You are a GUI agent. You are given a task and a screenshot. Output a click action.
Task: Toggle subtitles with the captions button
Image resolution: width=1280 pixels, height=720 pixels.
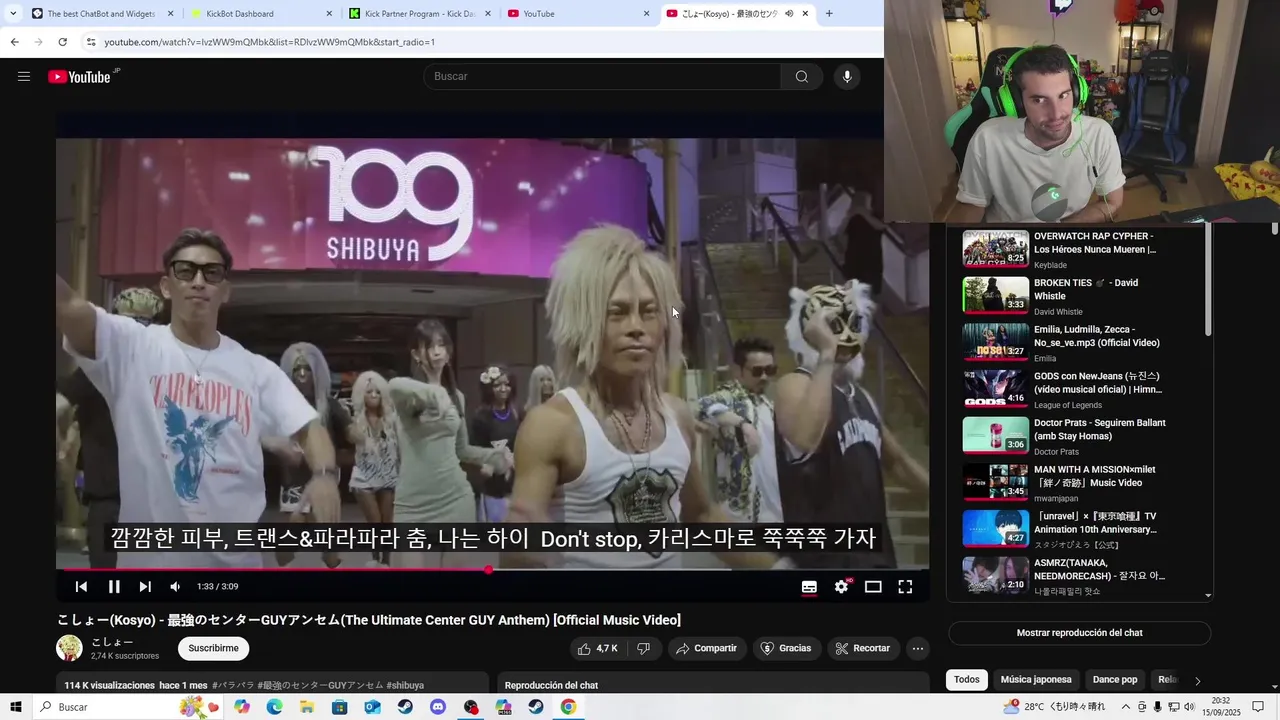click(x=809, y=587)
